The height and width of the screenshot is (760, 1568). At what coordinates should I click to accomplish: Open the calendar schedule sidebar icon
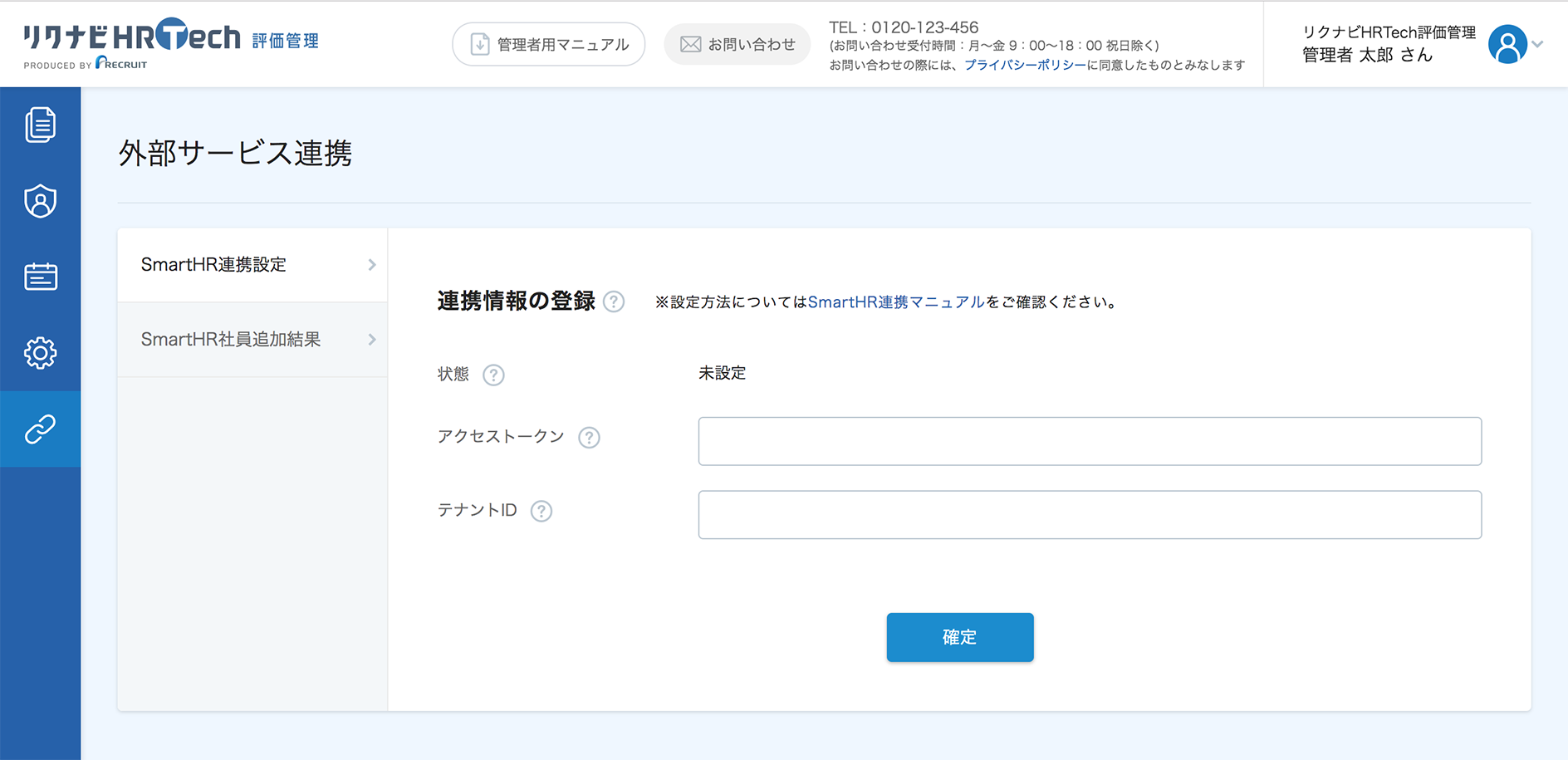point(40,277)
